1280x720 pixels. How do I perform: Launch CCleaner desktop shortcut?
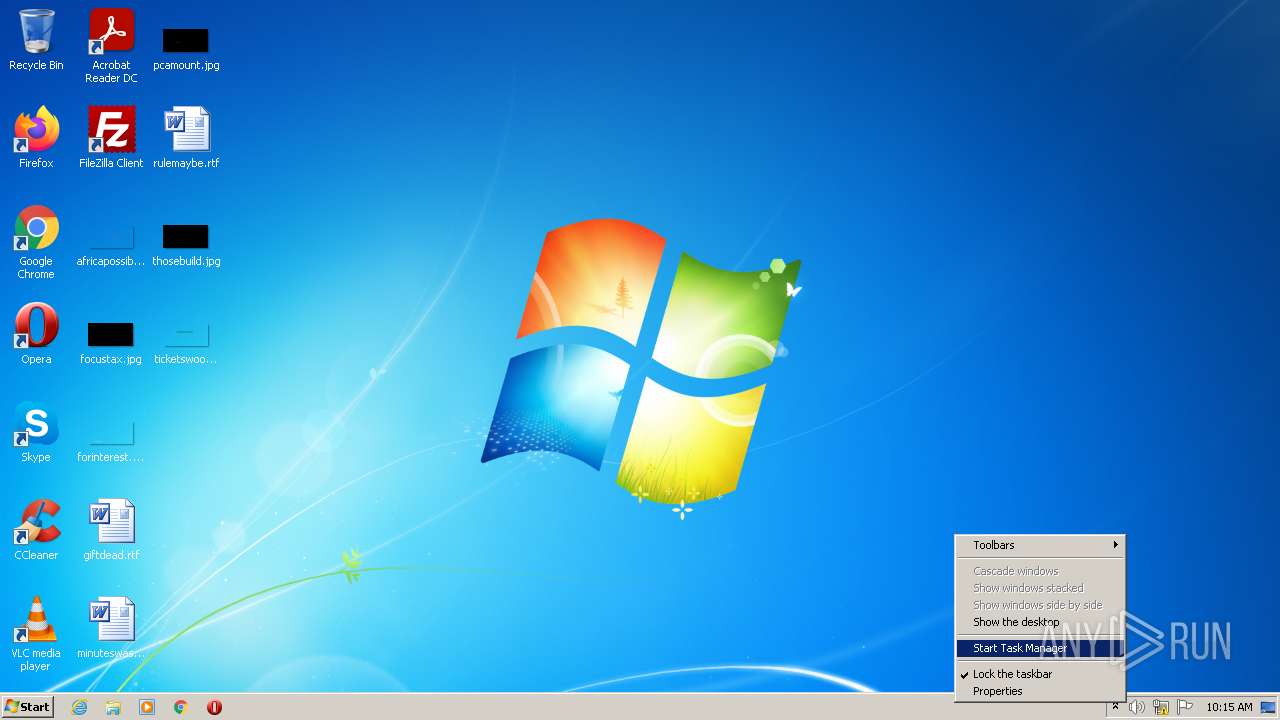[x=36, y=530]
